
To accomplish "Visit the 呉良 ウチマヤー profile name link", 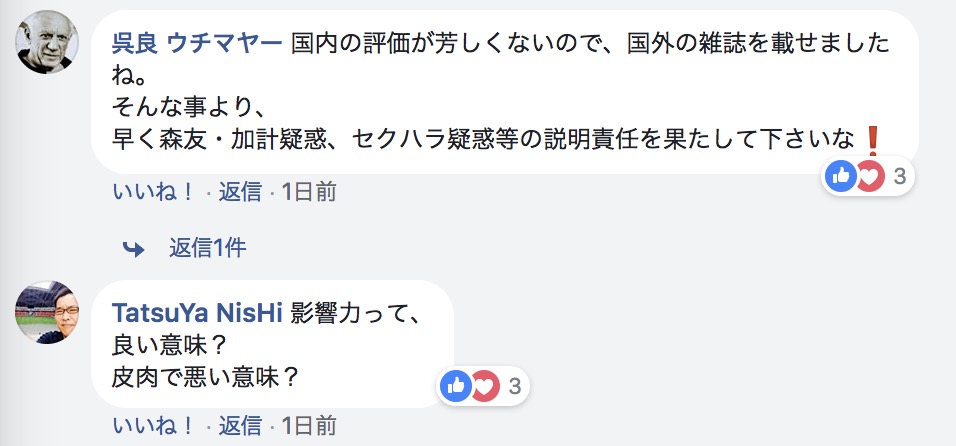I will pos(196,45).
